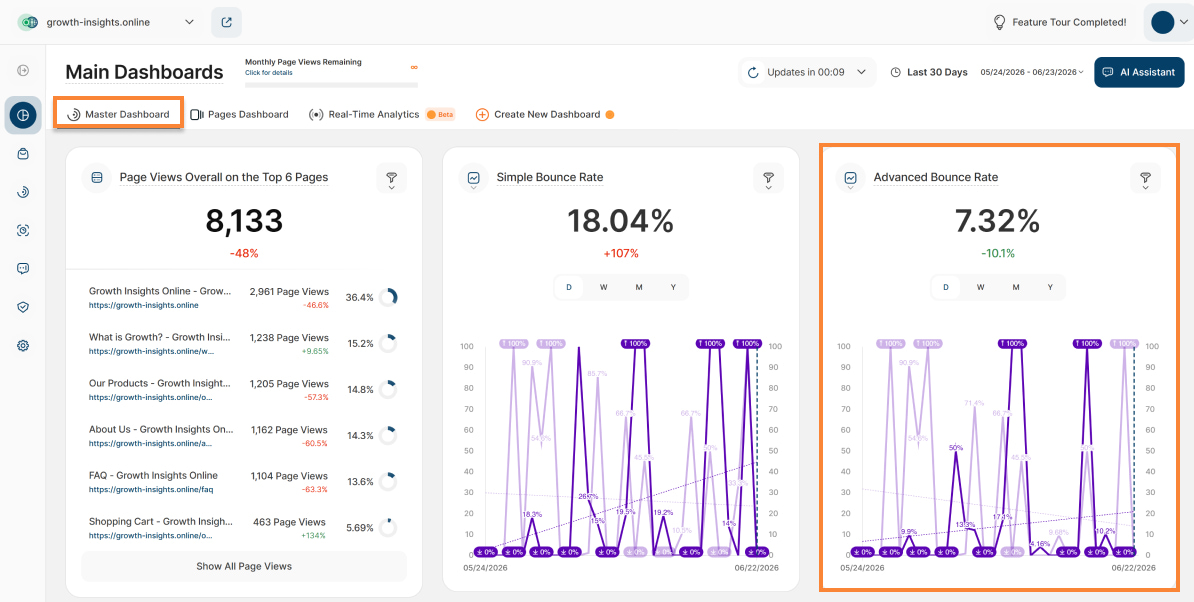
Task: Select monthly M view on Advanced Bounce Rate
Action: click(1016, 287)
